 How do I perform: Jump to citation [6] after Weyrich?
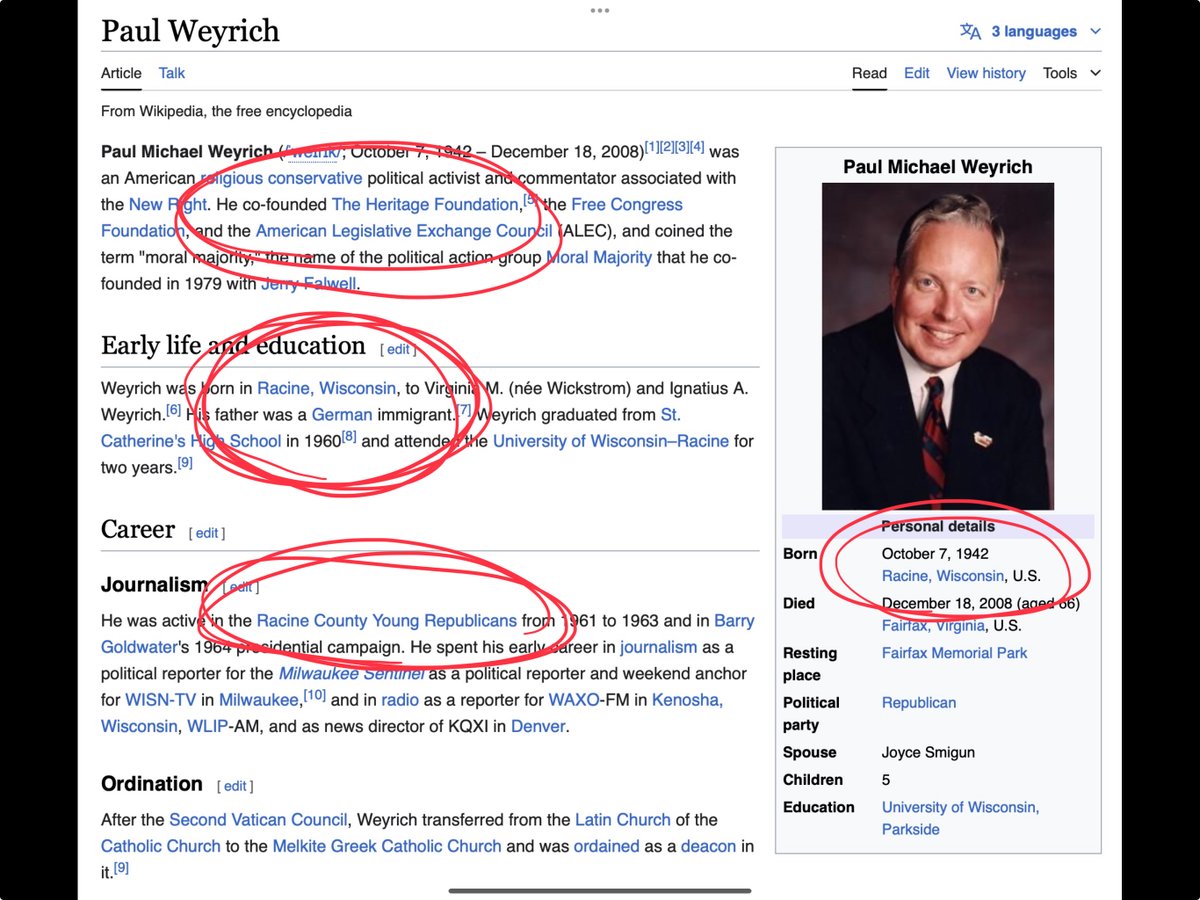(x=174, y=409)
